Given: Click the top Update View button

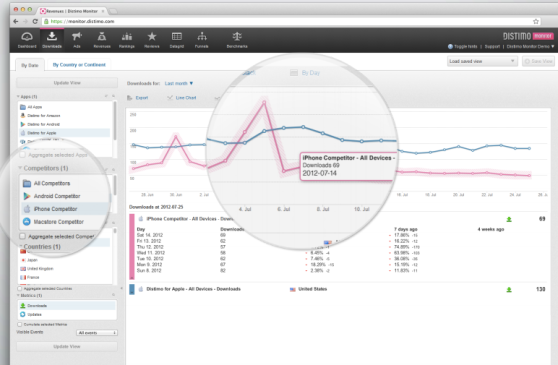Looking at the screenshot, I should tap(67, 83).
